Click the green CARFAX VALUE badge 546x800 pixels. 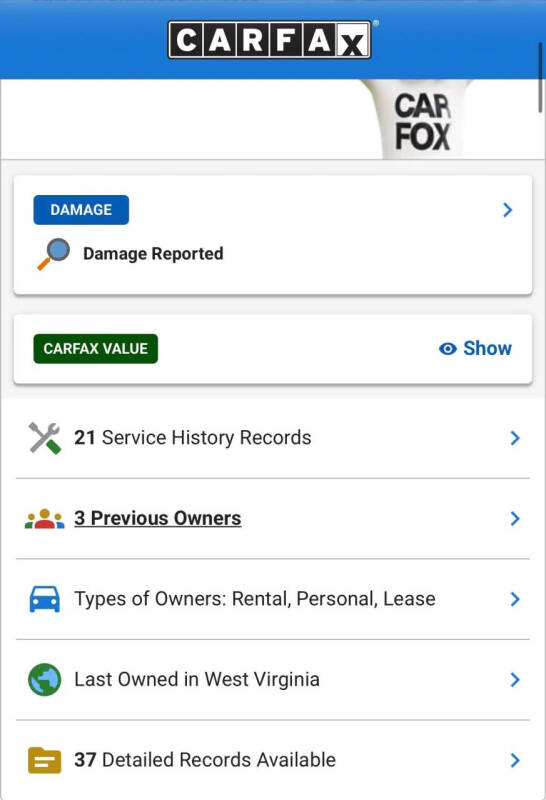pos(95,348)
